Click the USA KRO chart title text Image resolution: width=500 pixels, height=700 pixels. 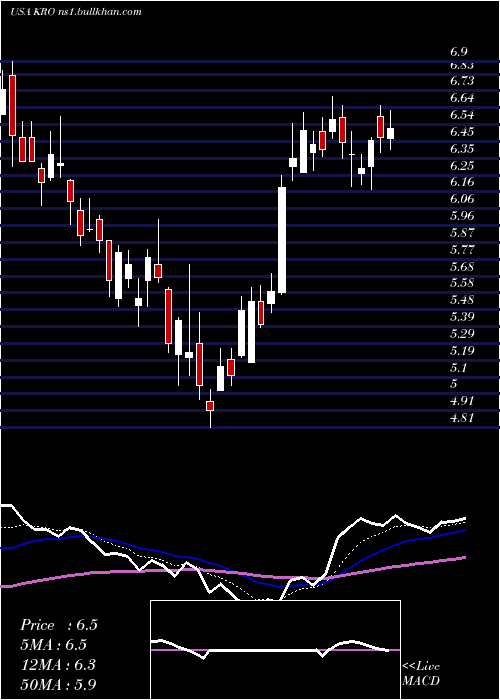tap(76, 11)
